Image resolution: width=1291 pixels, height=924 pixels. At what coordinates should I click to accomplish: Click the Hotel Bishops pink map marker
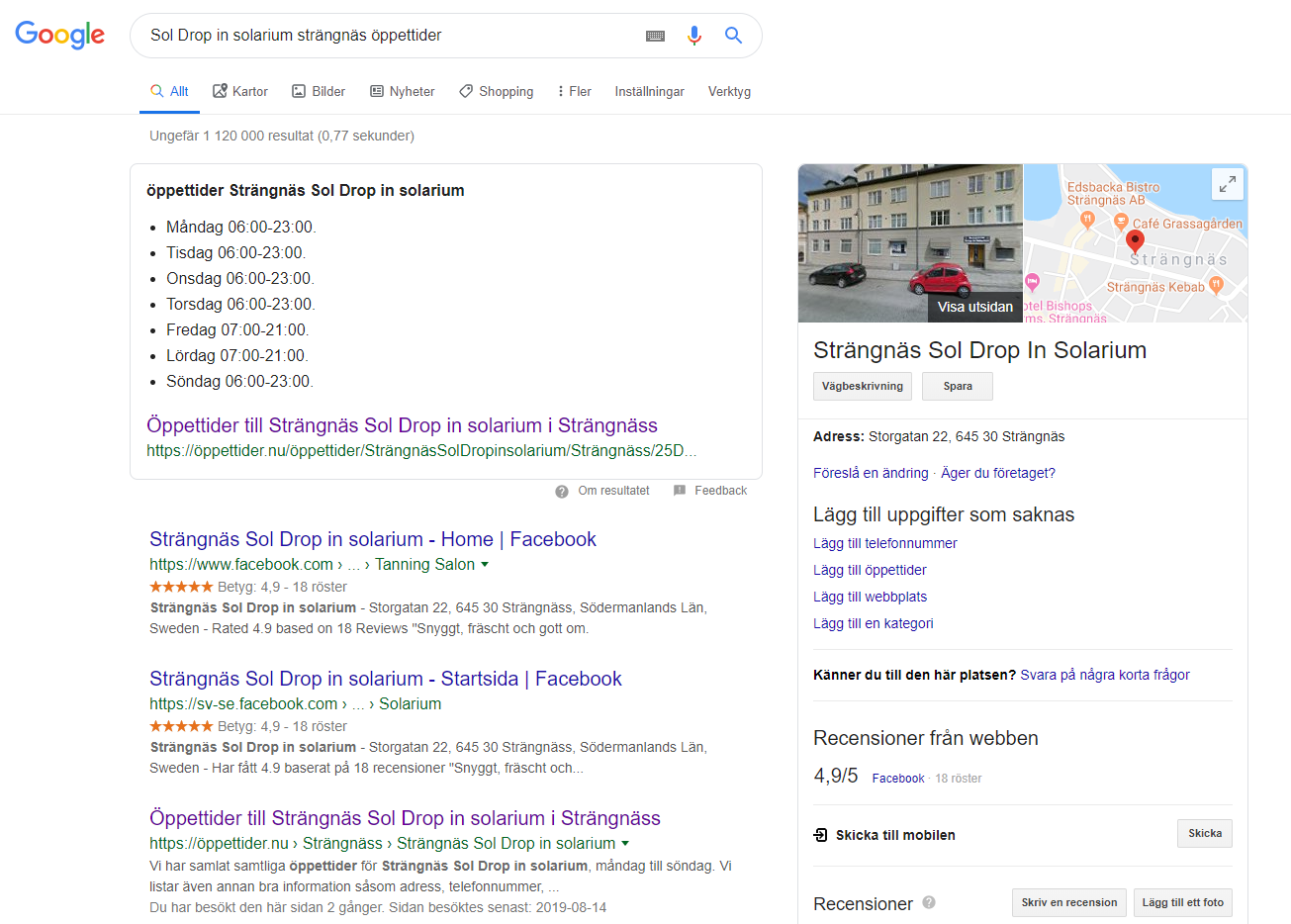coord(1032,282)
